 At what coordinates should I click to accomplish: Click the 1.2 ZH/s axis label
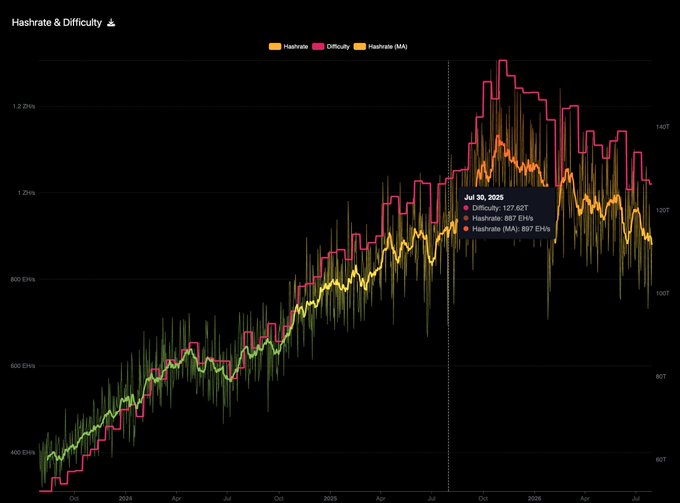(x=24, y=106)
